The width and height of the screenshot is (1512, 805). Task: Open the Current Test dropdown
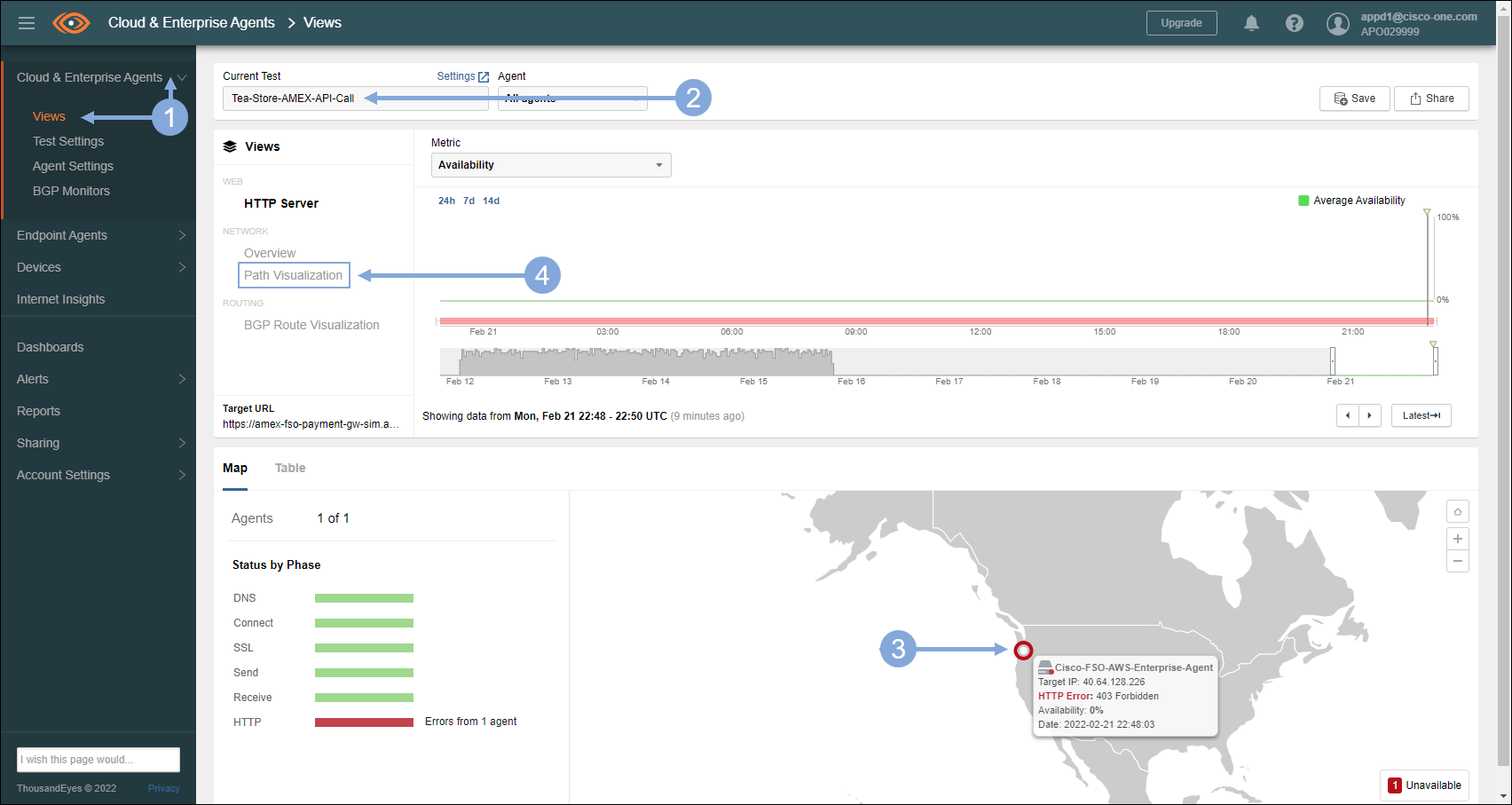pyautogui.click(x=355, y=99)
